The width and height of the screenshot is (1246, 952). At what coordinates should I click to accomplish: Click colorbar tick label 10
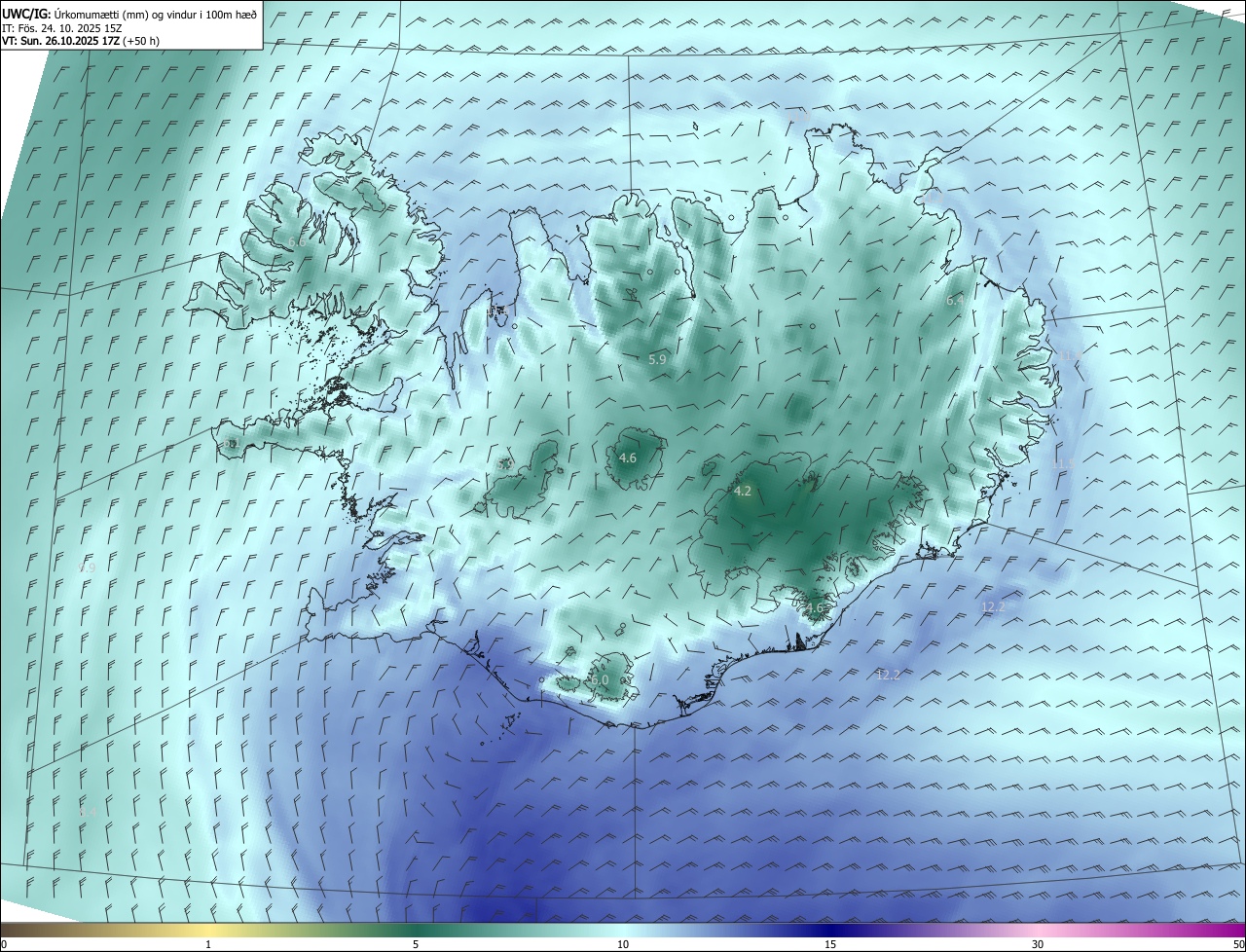coord(623,944)
